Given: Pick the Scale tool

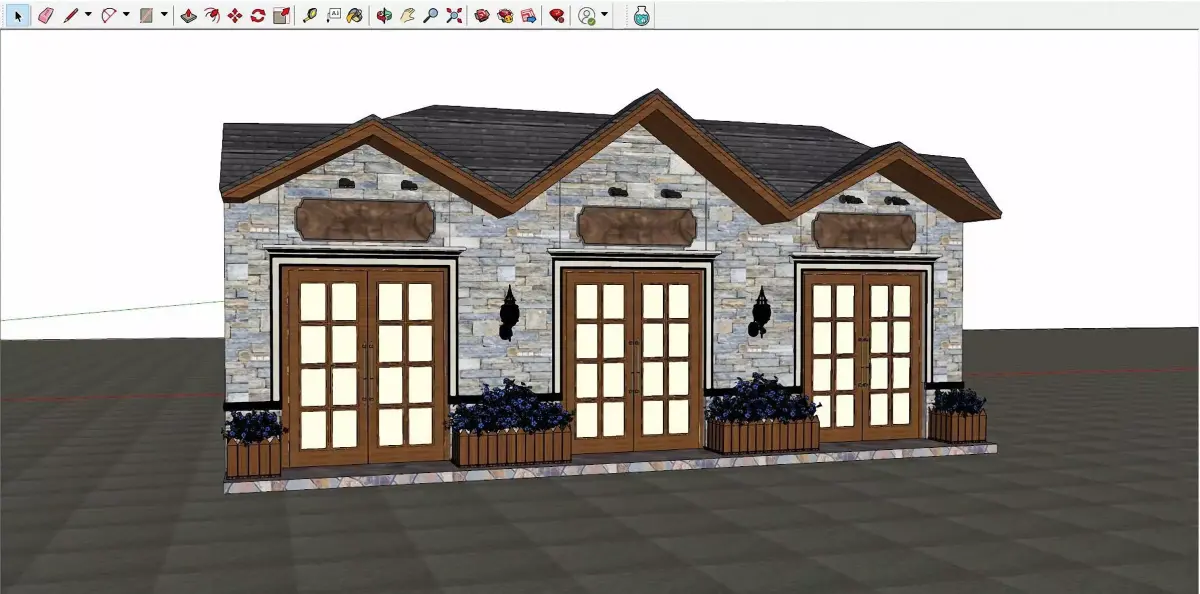Looking at the screenshot, I should (x=281, y=15).
